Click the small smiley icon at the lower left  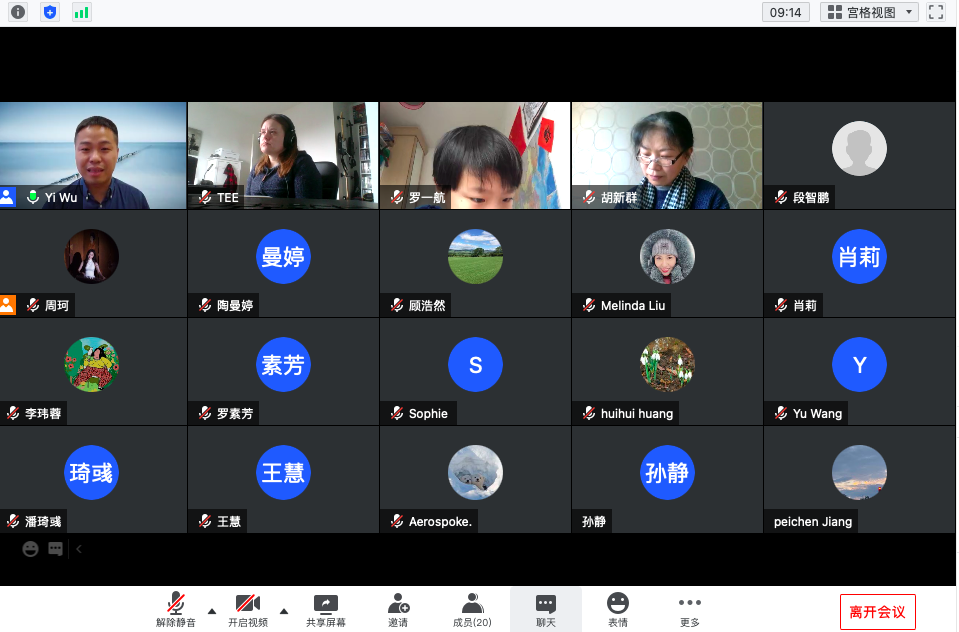click(31, 549)
